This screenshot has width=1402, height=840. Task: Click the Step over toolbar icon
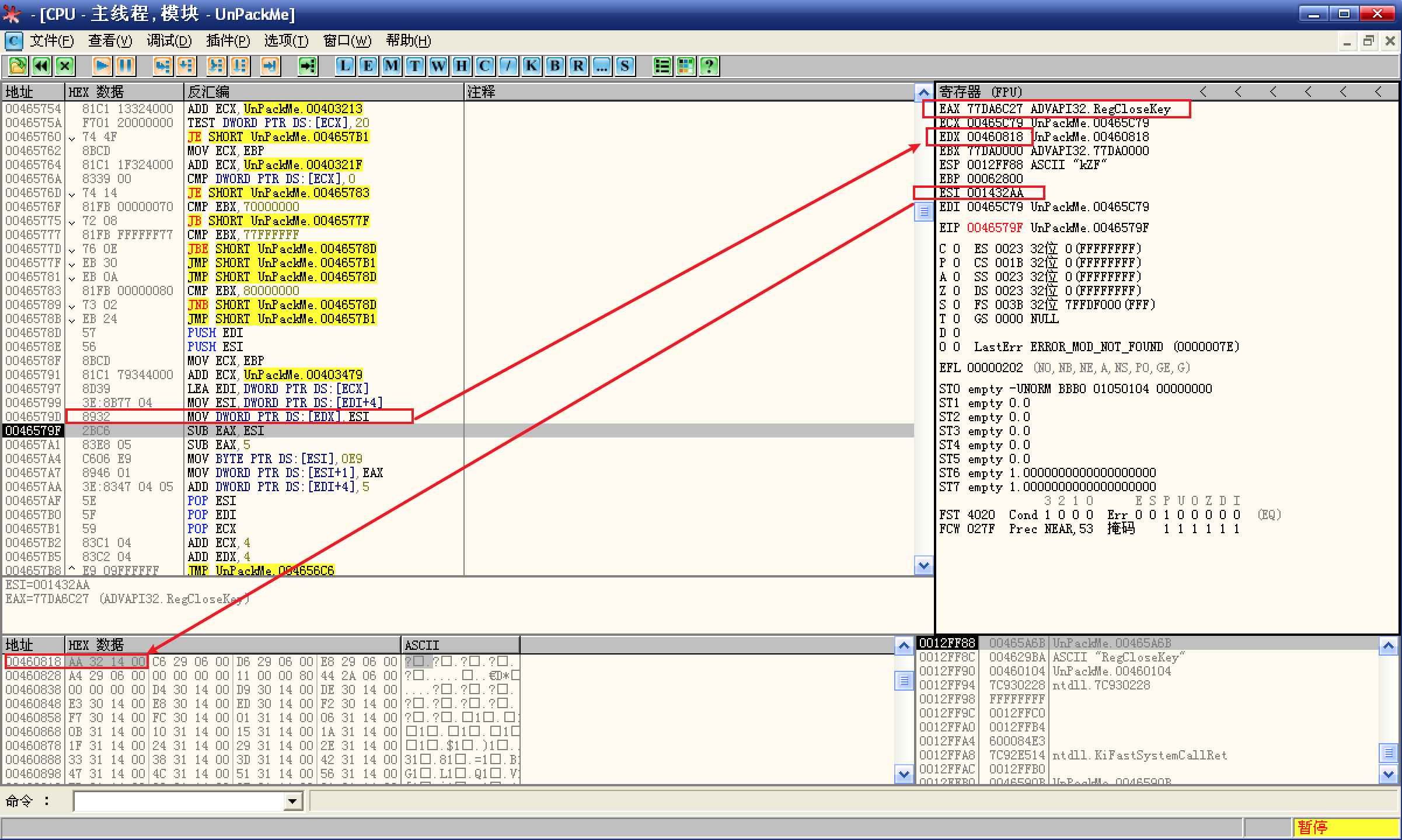186,65
